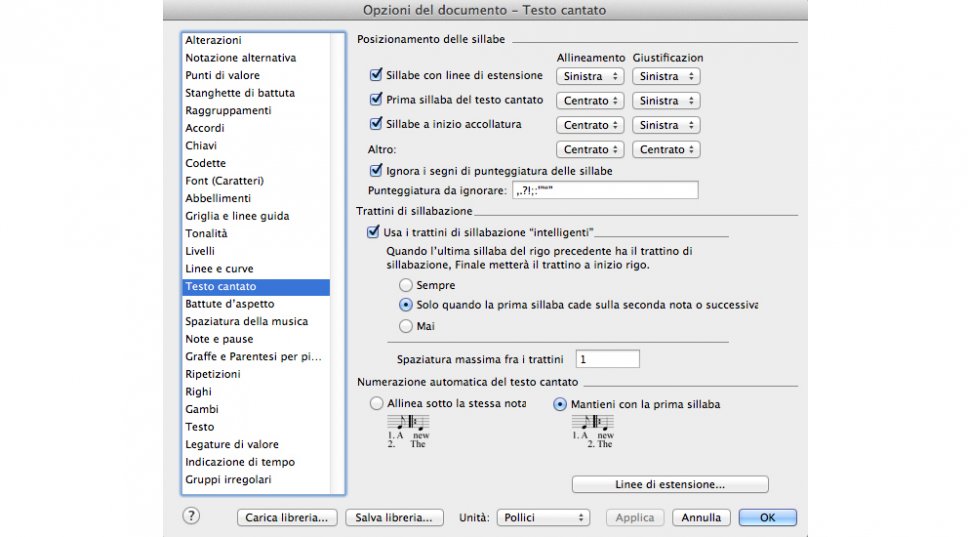
Task: Open the 'Gruppi irregolari' category
Action: (x=228, y=479)
